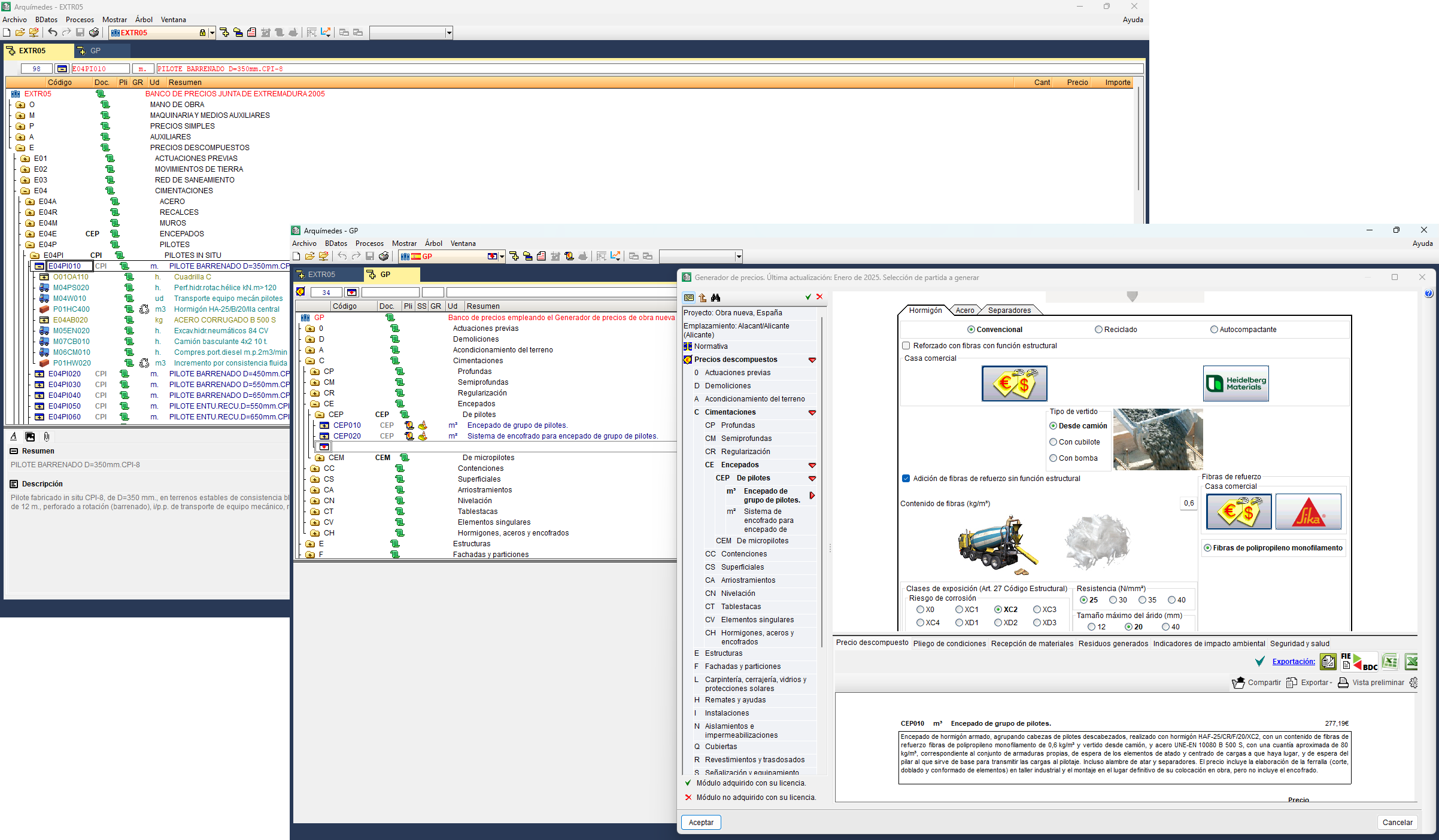The height and width of the screenshot is (840, 1439).
Task: Click the undo arrow in EXTR05 toolbar
Action: click(53, 32)
